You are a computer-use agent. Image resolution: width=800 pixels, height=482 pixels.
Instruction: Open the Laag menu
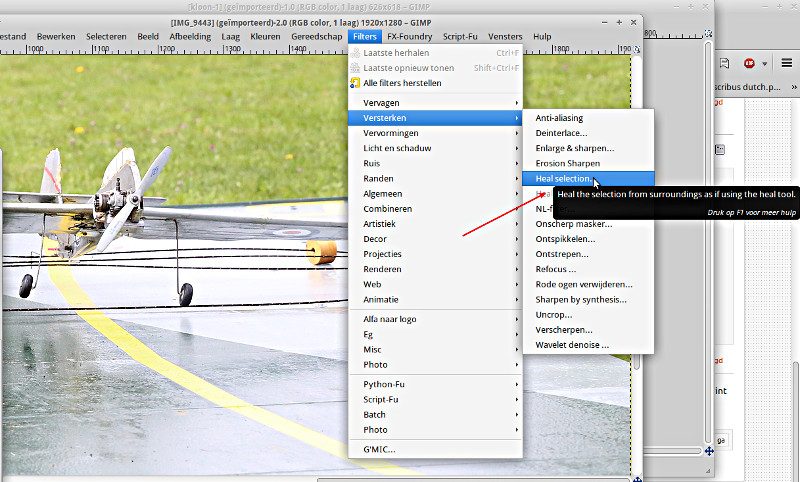pyautogui.click(x=231, y=37)
